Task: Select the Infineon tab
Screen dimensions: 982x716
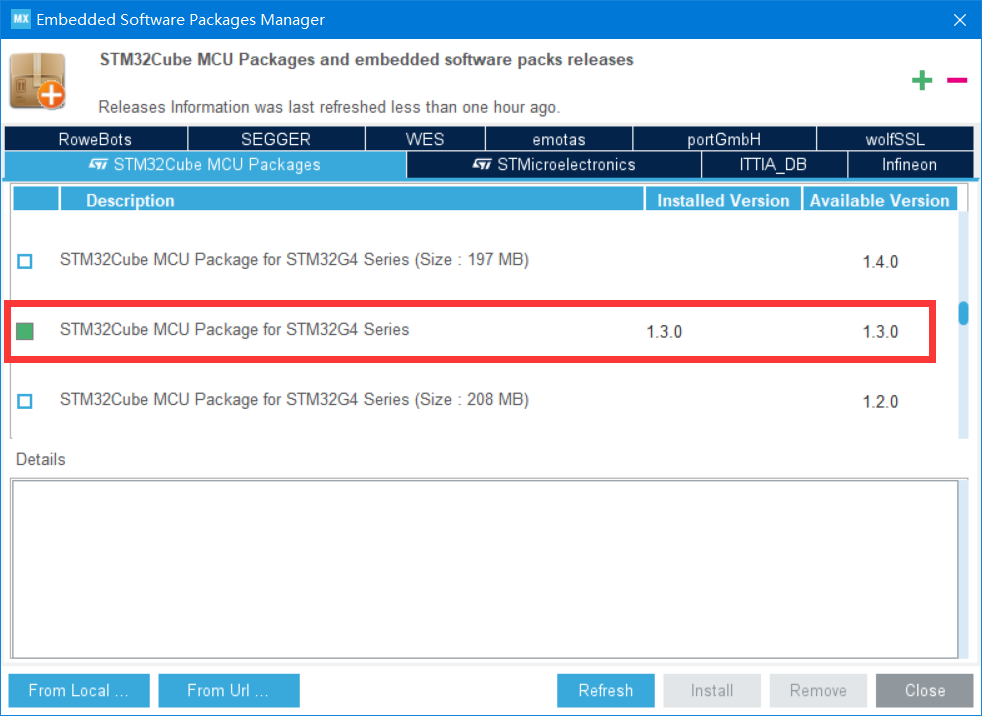Action: [x=909, y=164]
